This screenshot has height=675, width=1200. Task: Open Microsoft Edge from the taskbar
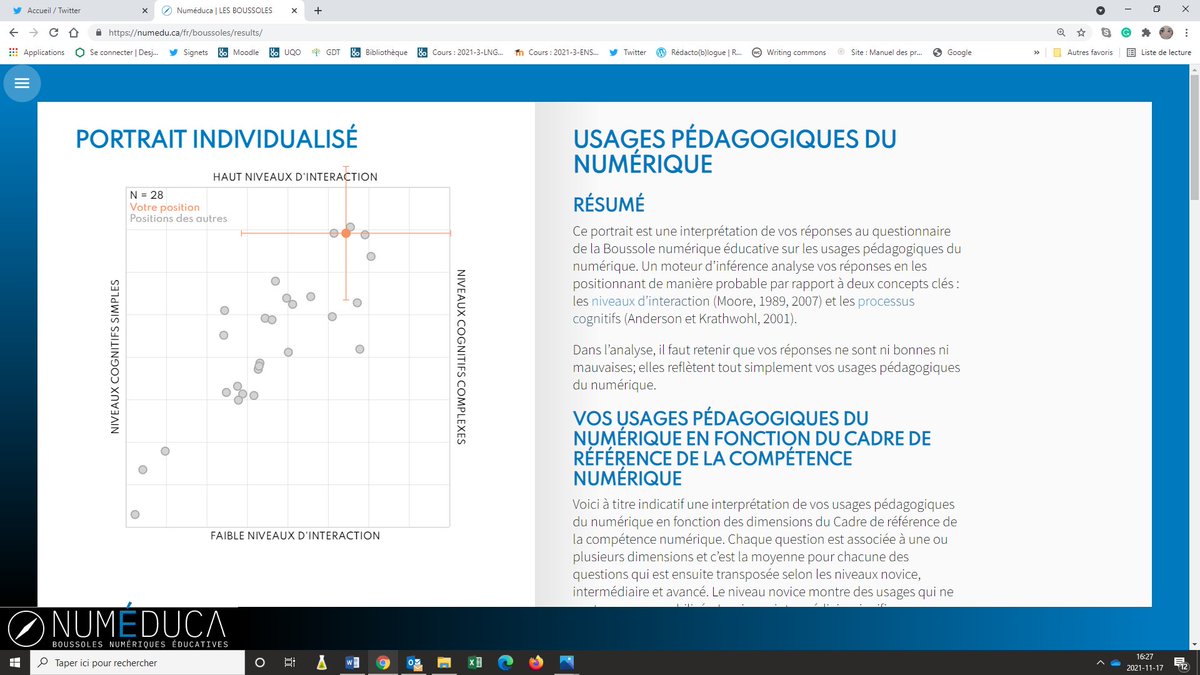(506, 662)
